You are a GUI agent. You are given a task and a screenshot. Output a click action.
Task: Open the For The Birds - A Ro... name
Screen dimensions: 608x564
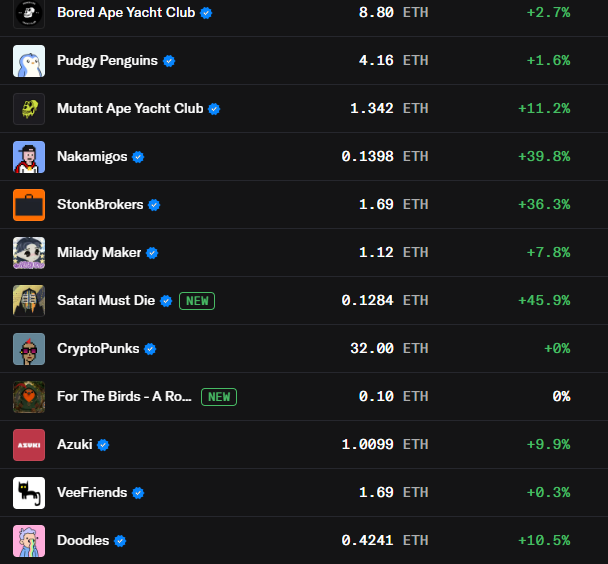(124, 397)
